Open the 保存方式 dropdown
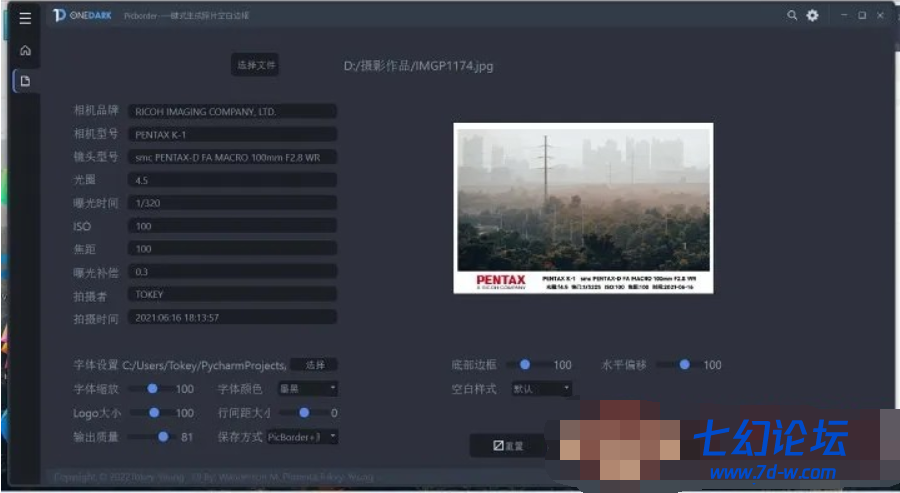Viewport: 900px width, 493px height. coord(303,437)
